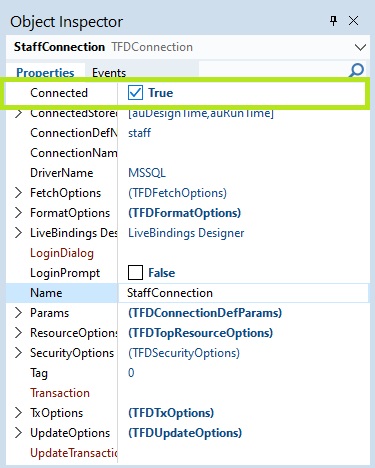Expand the ConnectedStoredUsage property
Viewport: 375px width, 468px height.
tap(19, 113)
